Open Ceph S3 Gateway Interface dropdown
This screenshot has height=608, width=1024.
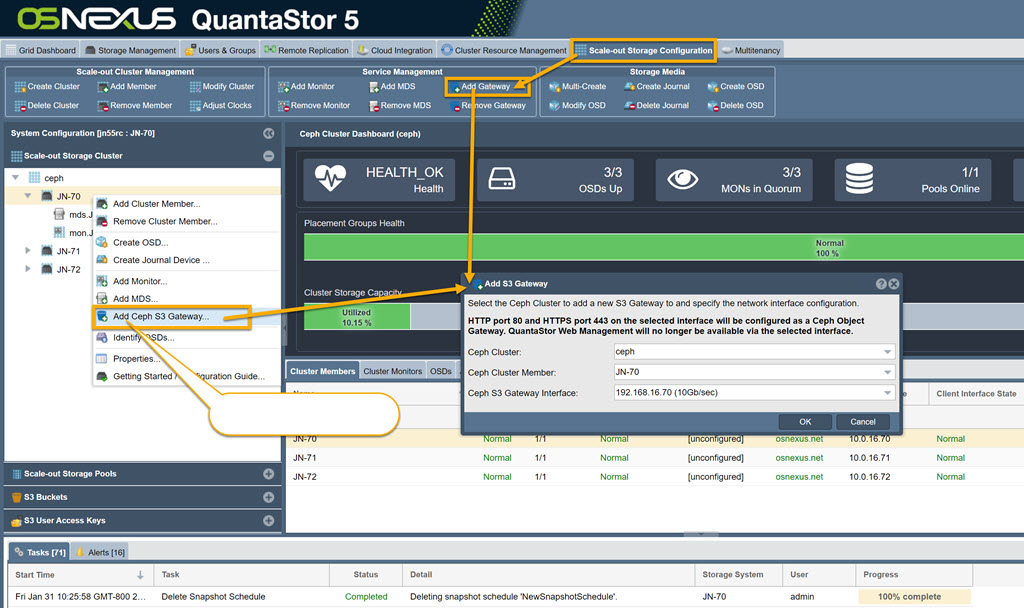(x=888, y=393)
